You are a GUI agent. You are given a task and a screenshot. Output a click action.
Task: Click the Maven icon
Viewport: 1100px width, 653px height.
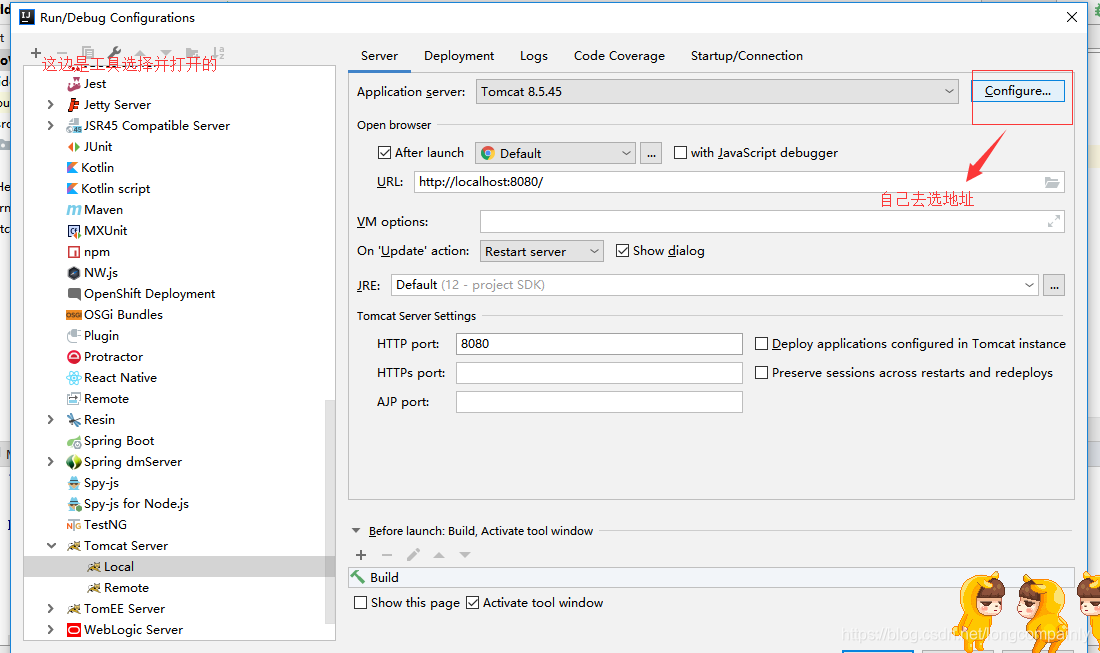click(74, 210)
